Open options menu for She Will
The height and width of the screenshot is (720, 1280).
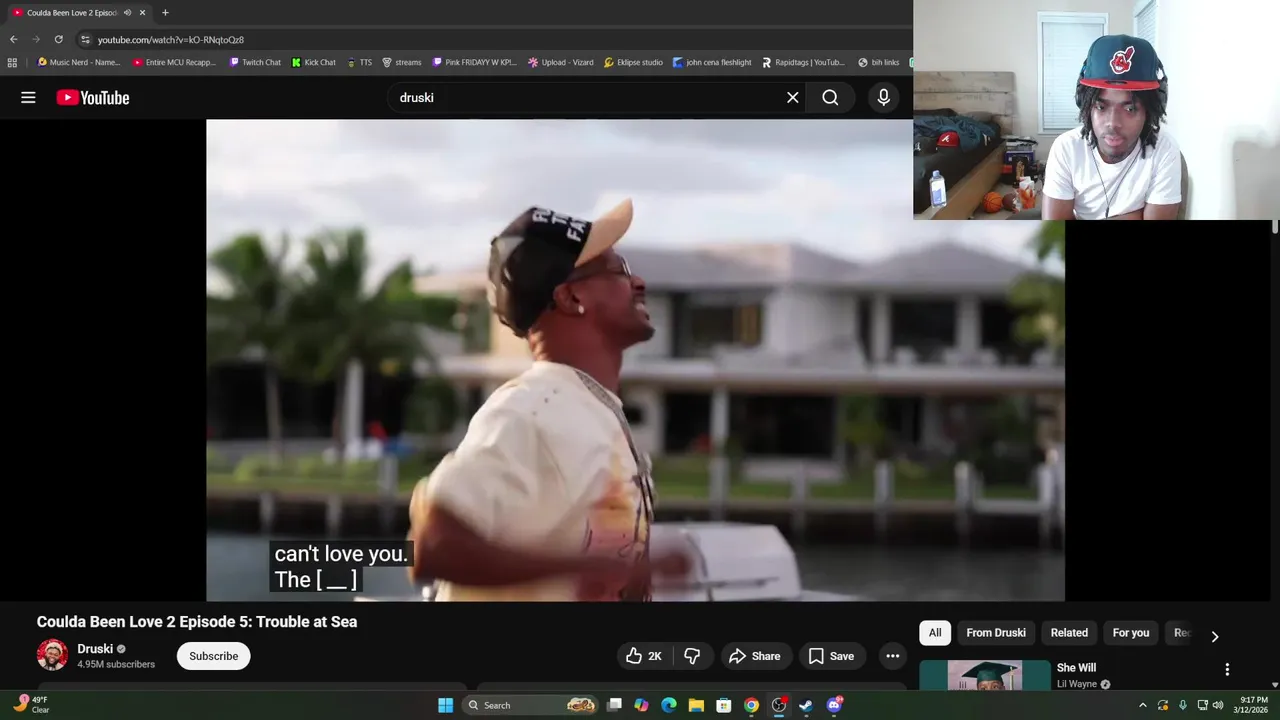(x=1227, y=669)
